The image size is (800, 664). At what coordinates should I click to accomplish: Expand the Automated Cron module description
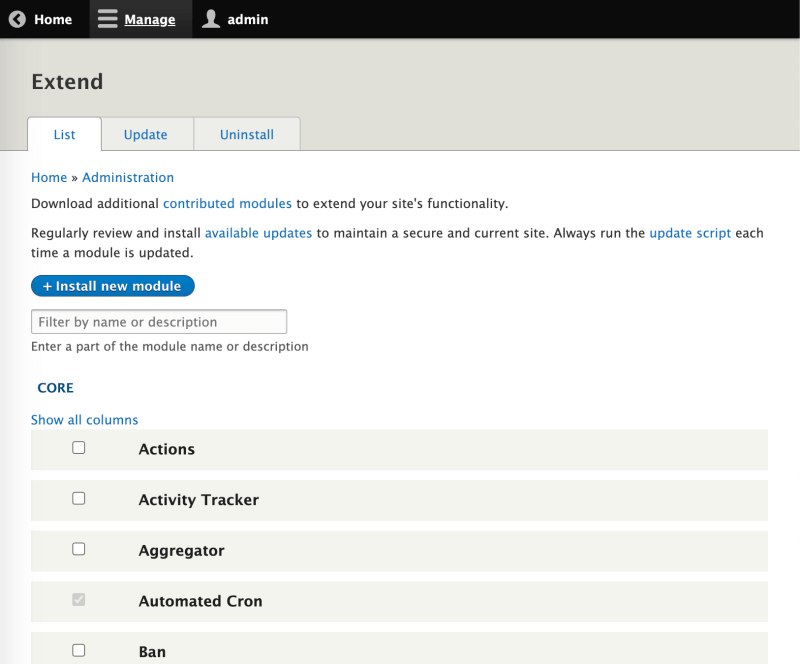click(x=200, y=601)
